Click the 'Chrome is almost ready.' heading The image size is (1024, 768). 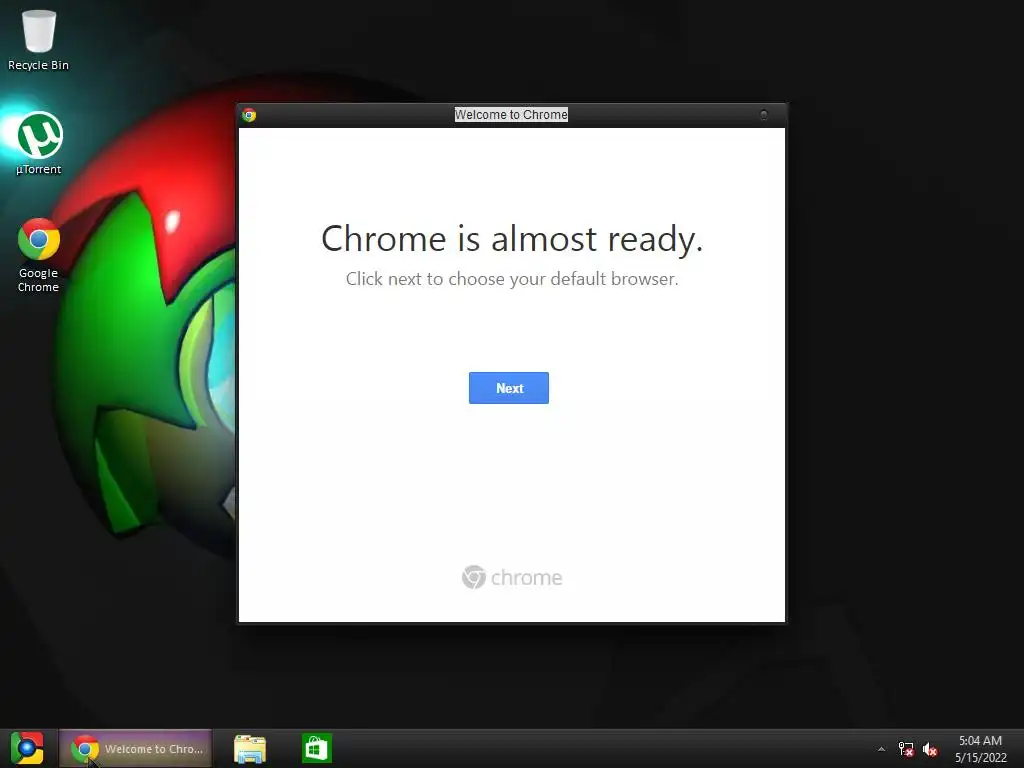pyautogui.click(x=512, y=238)
